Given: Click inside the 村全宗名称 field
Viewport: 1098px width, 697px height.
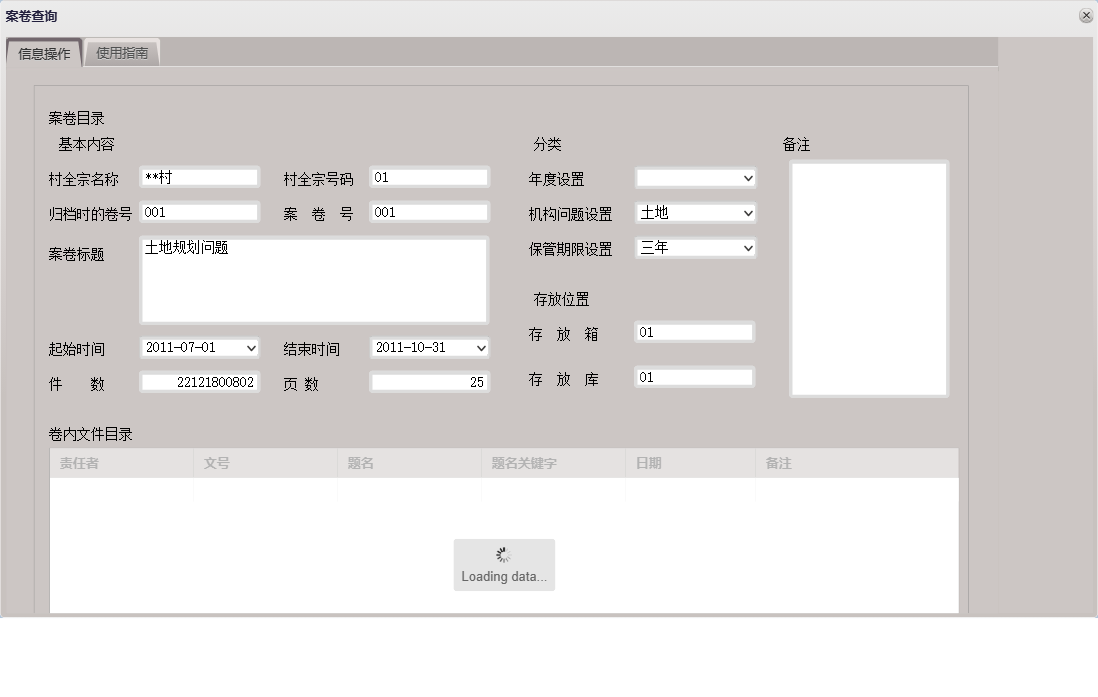Looking at the screenshot, I should click(199, 176).
